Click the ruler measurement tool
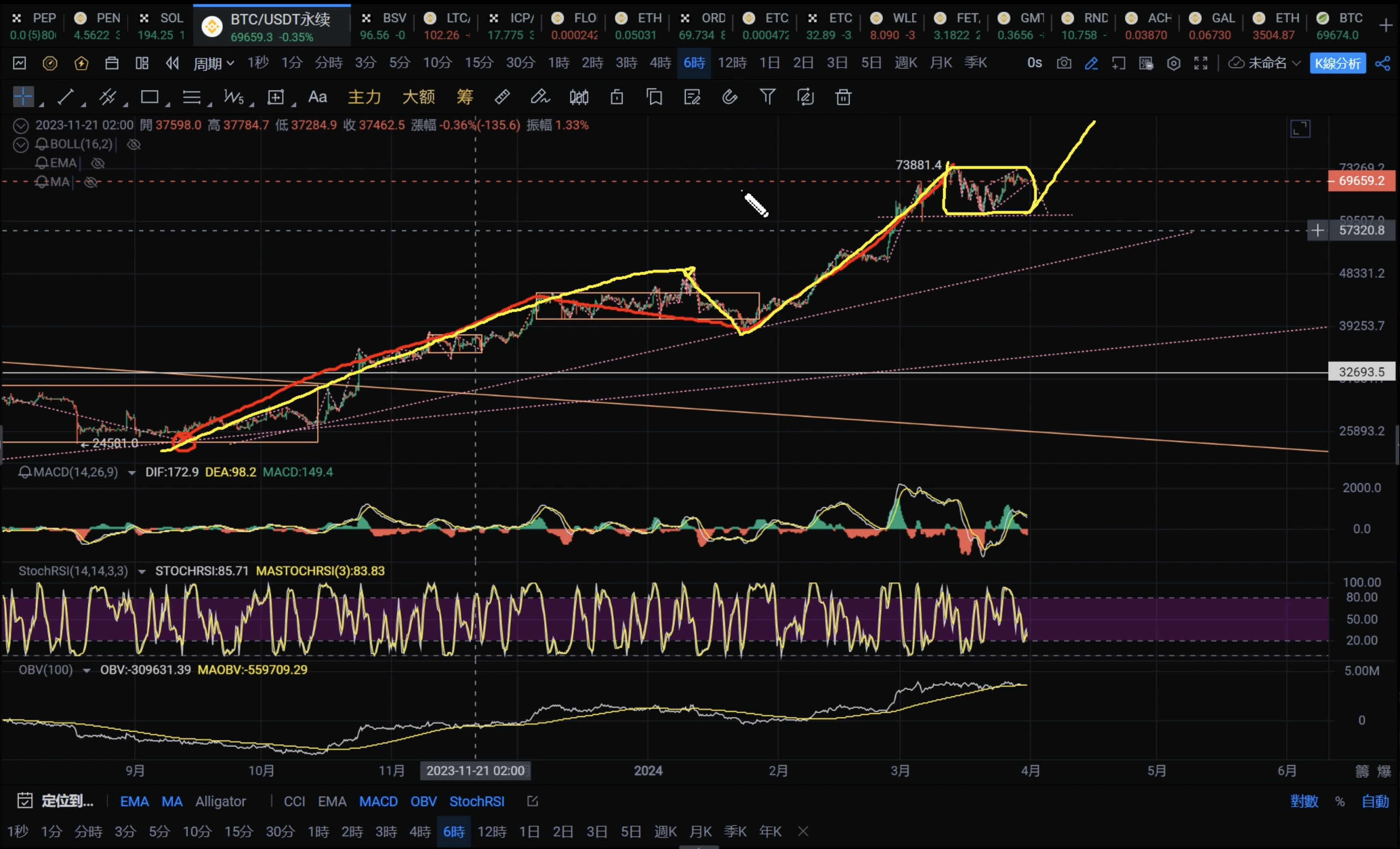Image resolution: width=1400 pixels, height=849 pixels. pyautogui.click(x=502, y=97)
